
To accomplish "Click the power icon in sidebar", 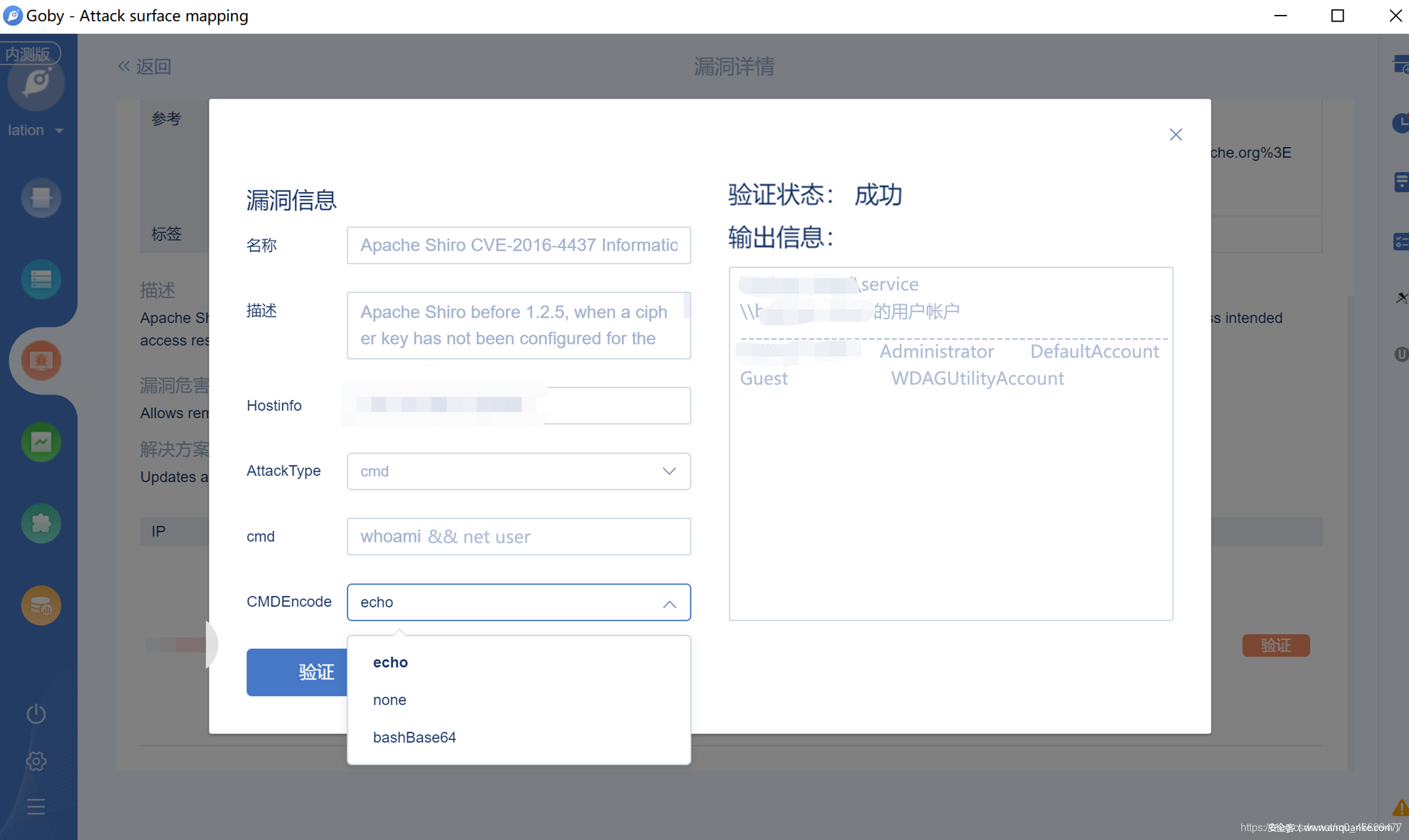I will click(36, 713).
